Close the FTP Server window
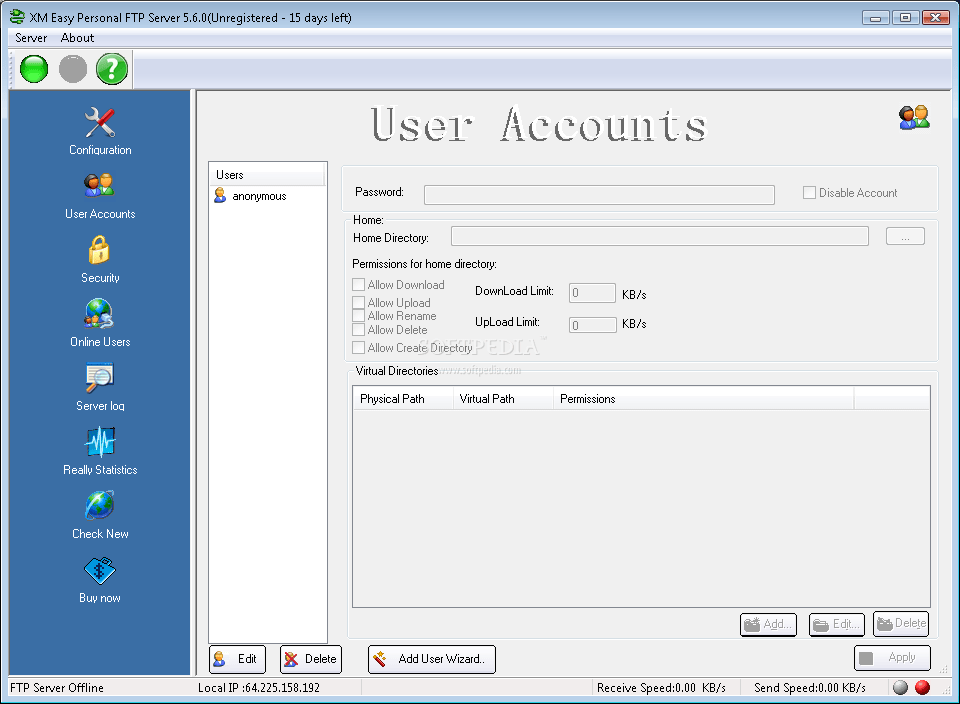Screen dimensions: 960x704 (x=935, y=18)
